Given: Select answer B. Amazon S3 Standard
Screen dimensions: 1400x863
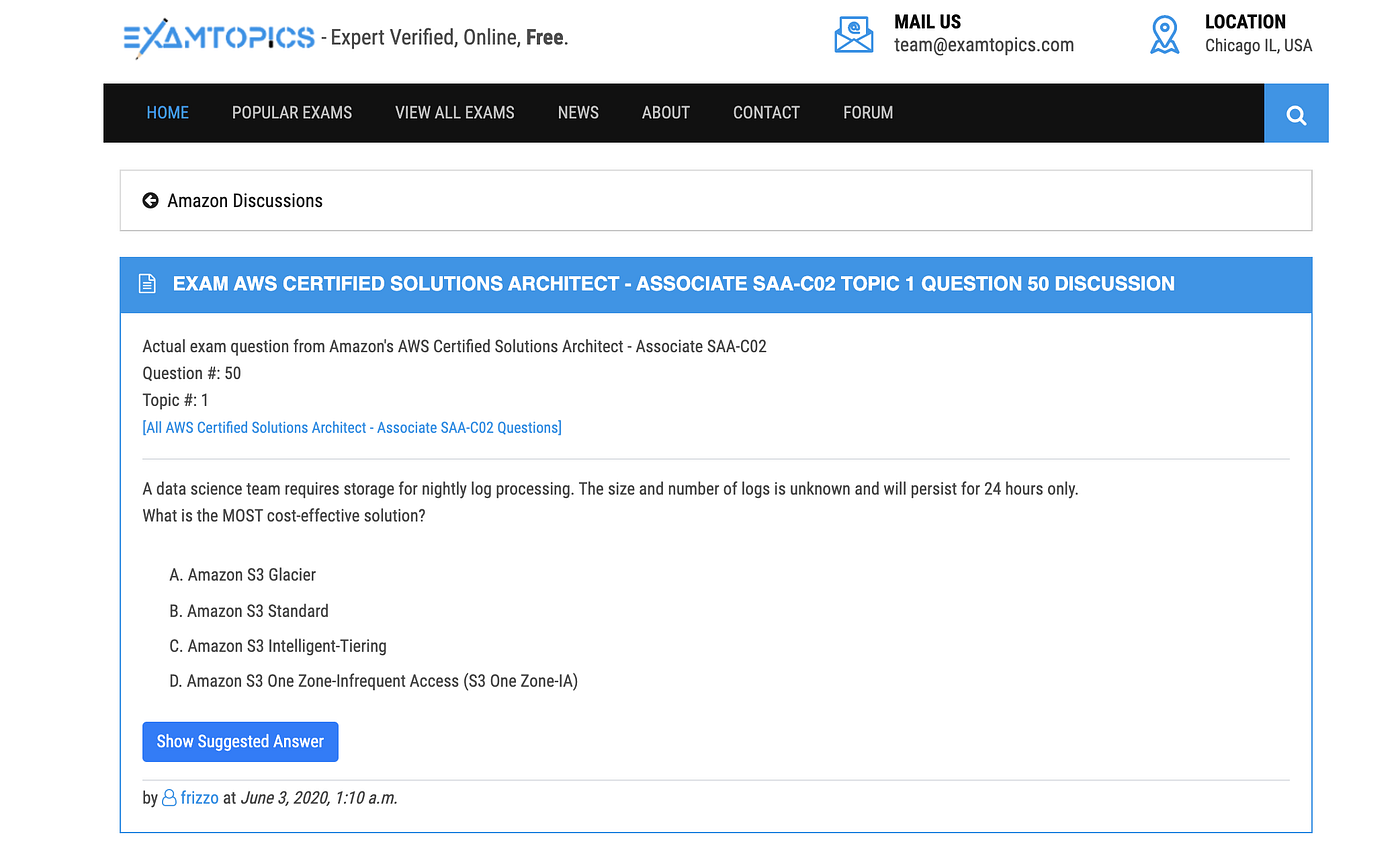Looking at the screenshot, I should click(x=249, y=611).
